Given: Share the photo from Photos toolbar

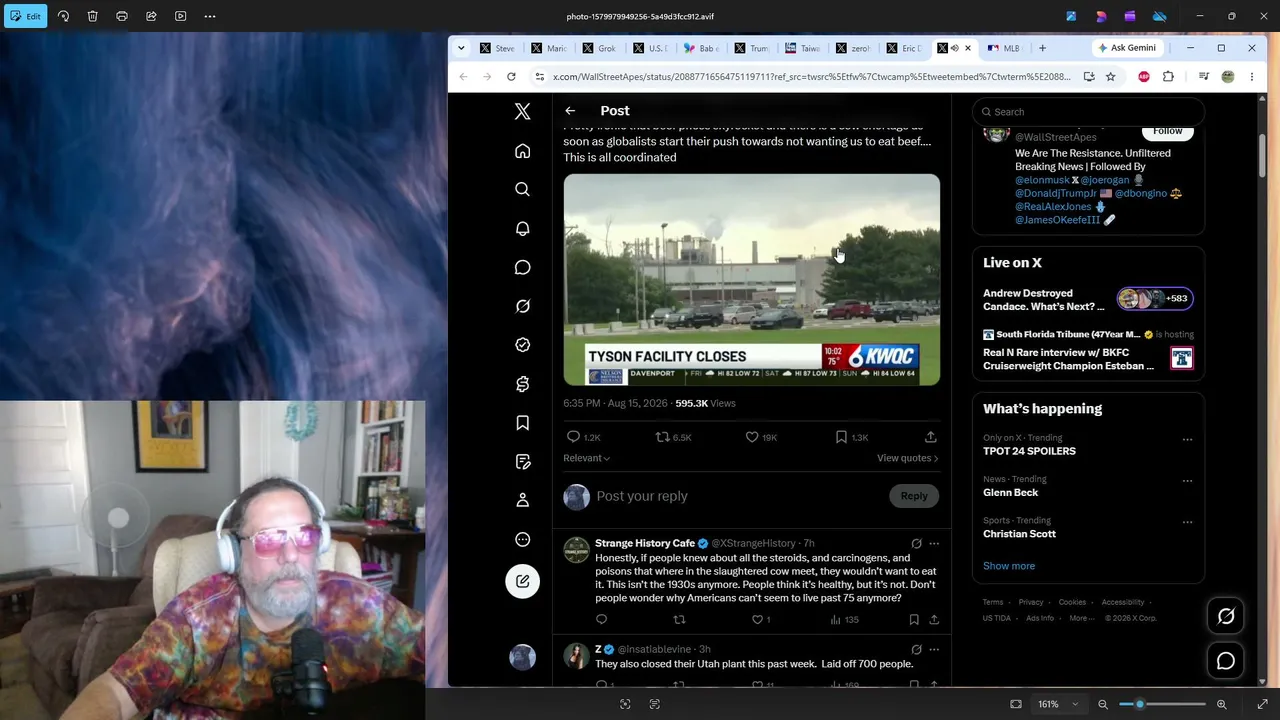Looking at the screenshot, I should [151, 16].
